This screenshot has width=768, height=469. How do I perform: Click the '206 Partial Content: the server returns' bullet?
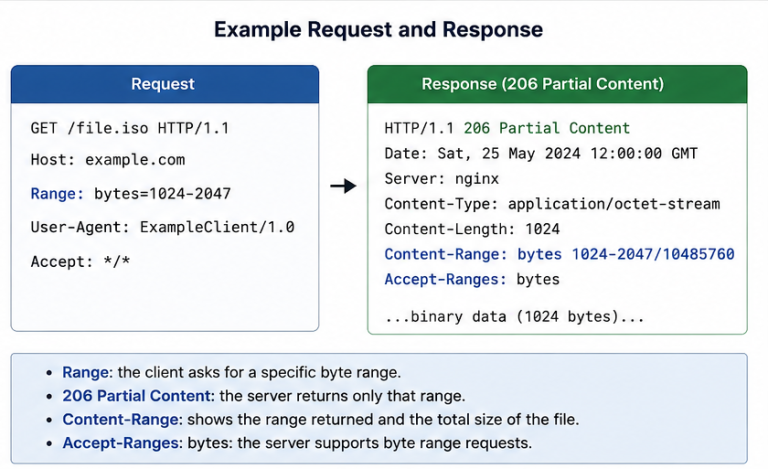coord(264,396)
